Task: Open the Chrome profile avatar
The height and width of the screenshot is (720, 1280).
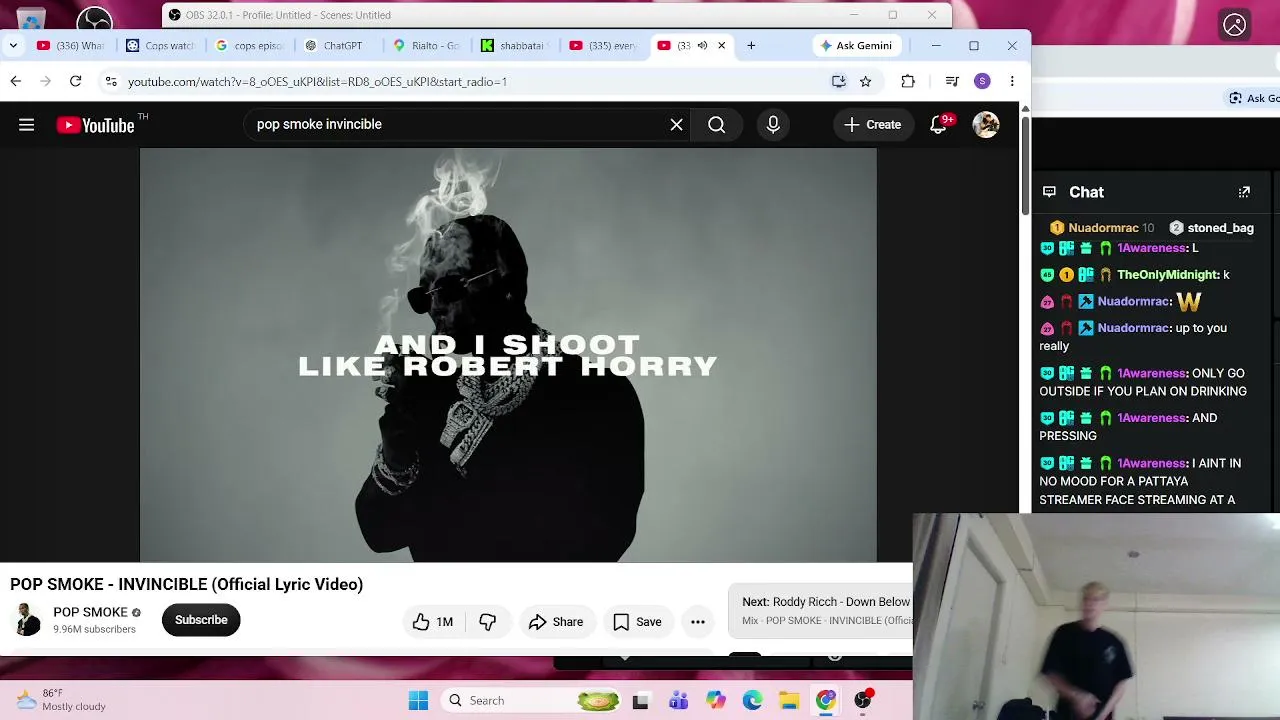Action: (x=982, y=82)
